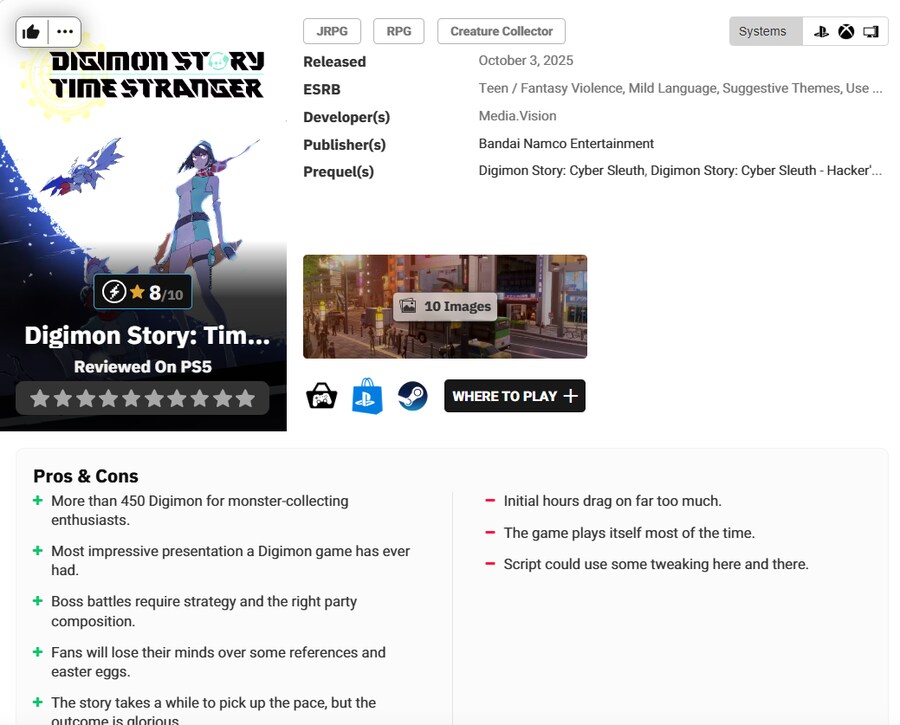This screenshot has height=725, width=900.
Task: Open the shopping basket controller store icon
Action: pyautogui.click(x=321, y=396)
